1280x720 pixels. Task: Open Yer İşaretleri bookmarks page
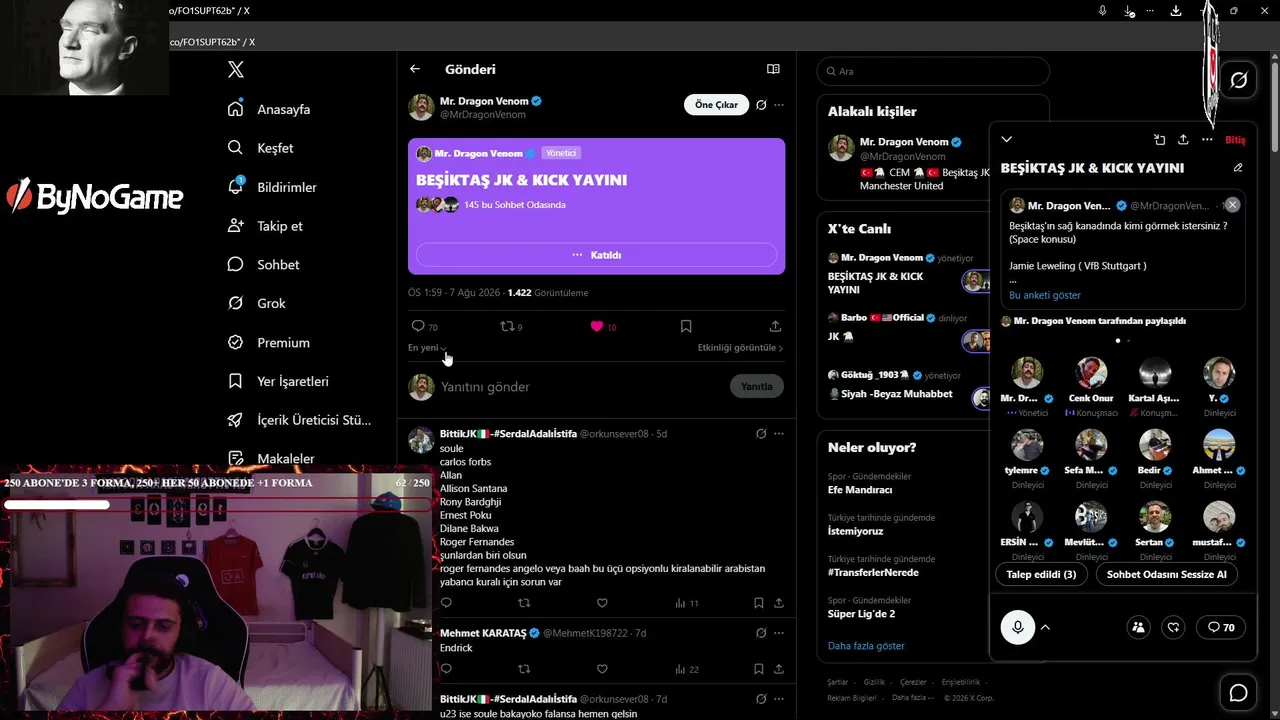tap(293, 381)
